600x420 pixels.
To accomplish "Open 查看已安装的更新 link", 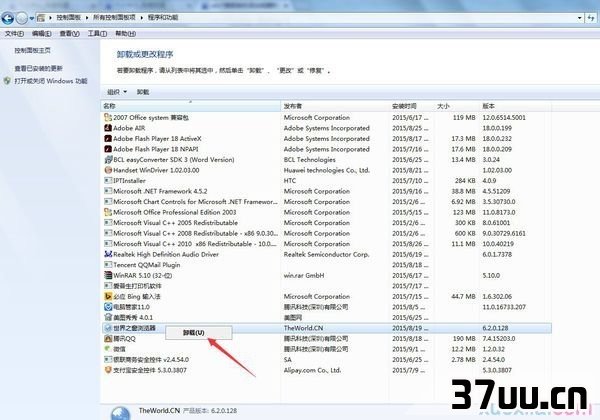I will [38, 68].
